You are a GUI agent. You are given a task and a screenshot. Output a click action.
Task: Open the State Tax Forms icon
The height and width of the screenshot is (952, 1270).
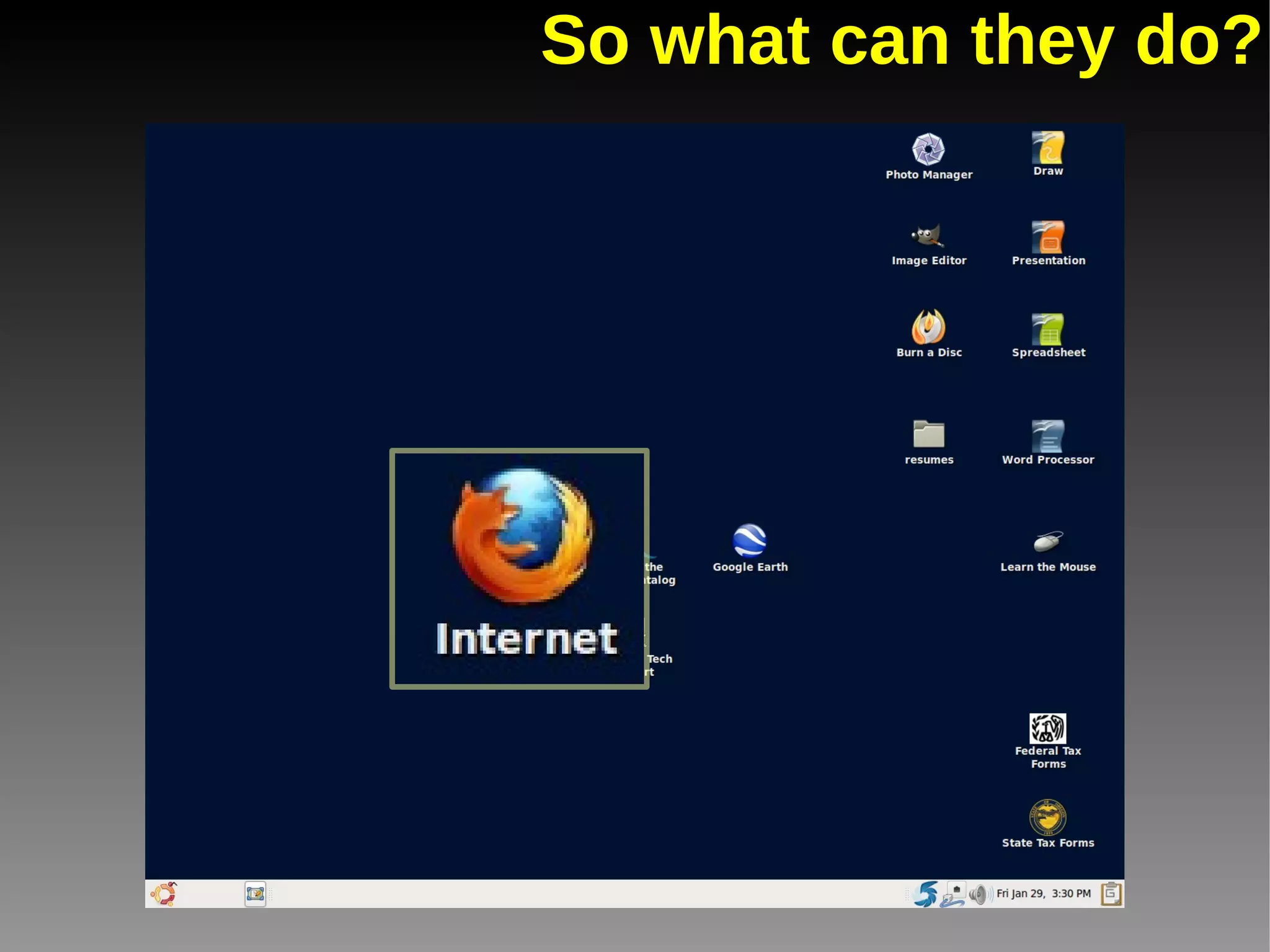click(1048, 817)
